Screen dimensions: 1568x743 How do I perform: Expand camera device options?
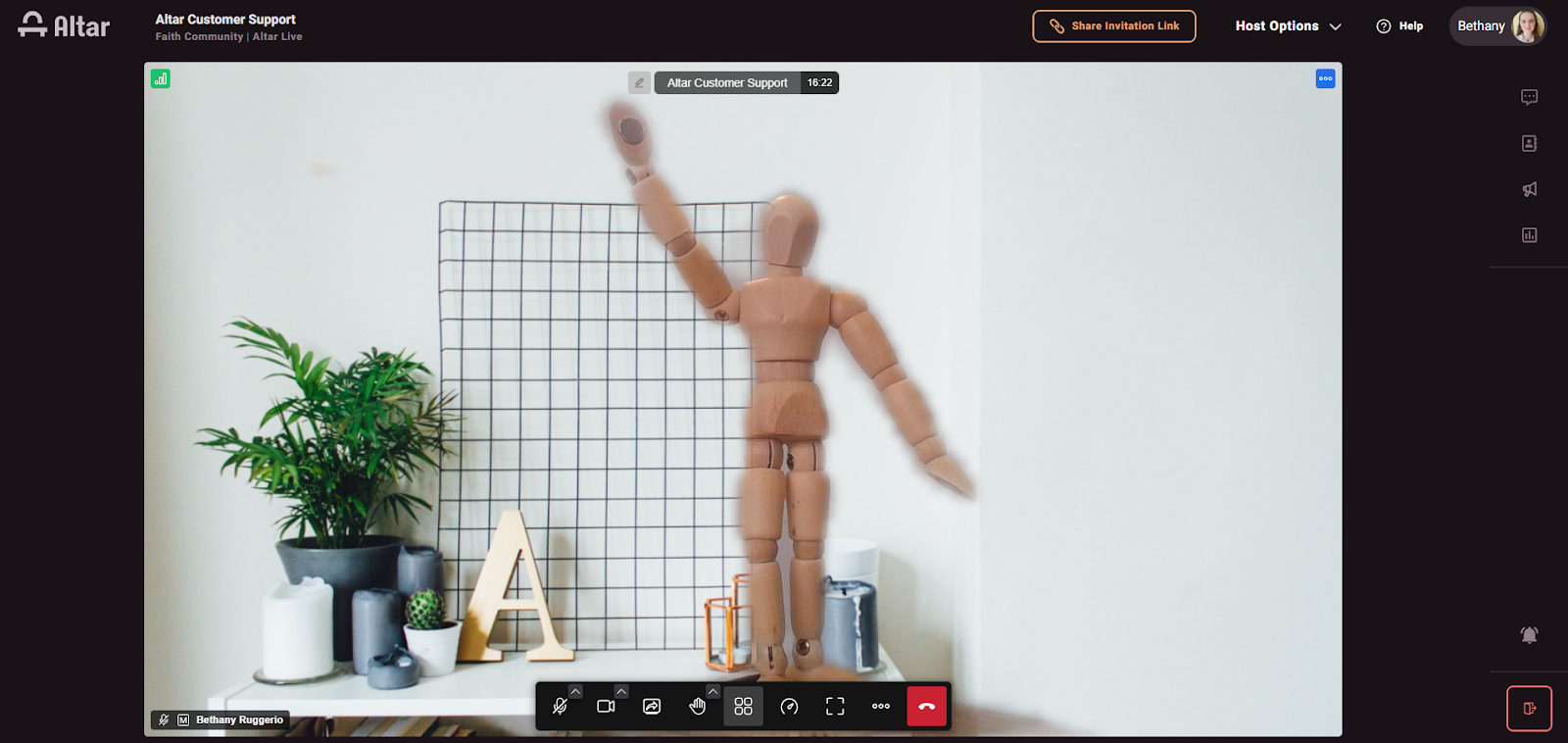621,692
